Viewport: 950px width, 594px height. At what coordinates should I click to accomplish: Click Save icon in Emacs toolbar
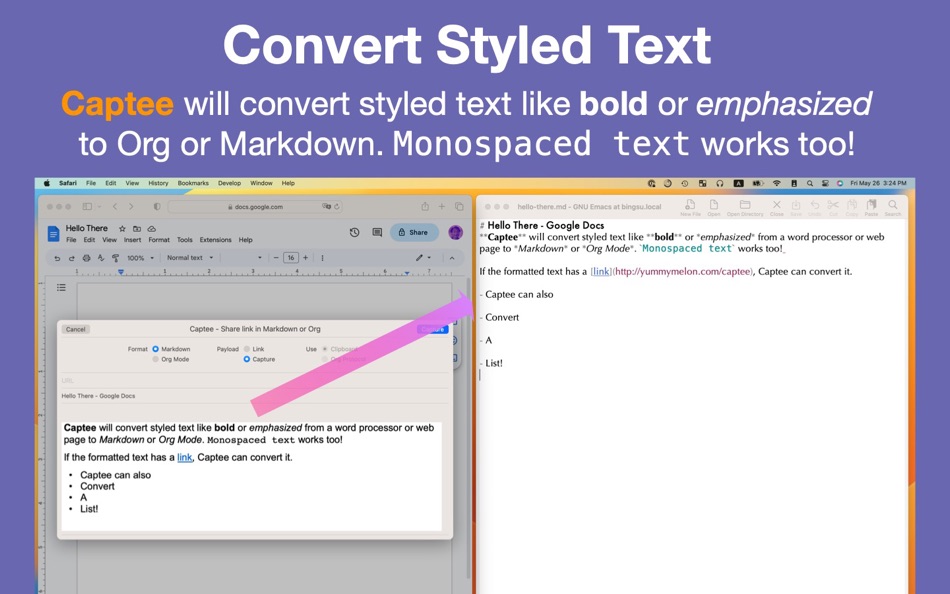796,205
